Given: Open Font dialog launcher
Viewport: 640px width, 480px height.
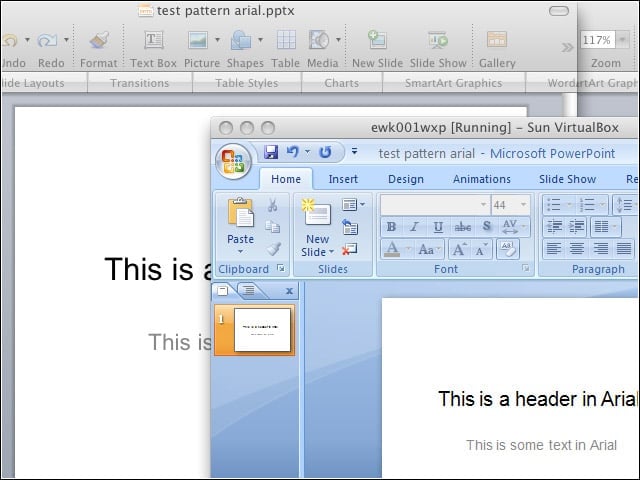Looking at the screenshot, I should click(526, 268).
